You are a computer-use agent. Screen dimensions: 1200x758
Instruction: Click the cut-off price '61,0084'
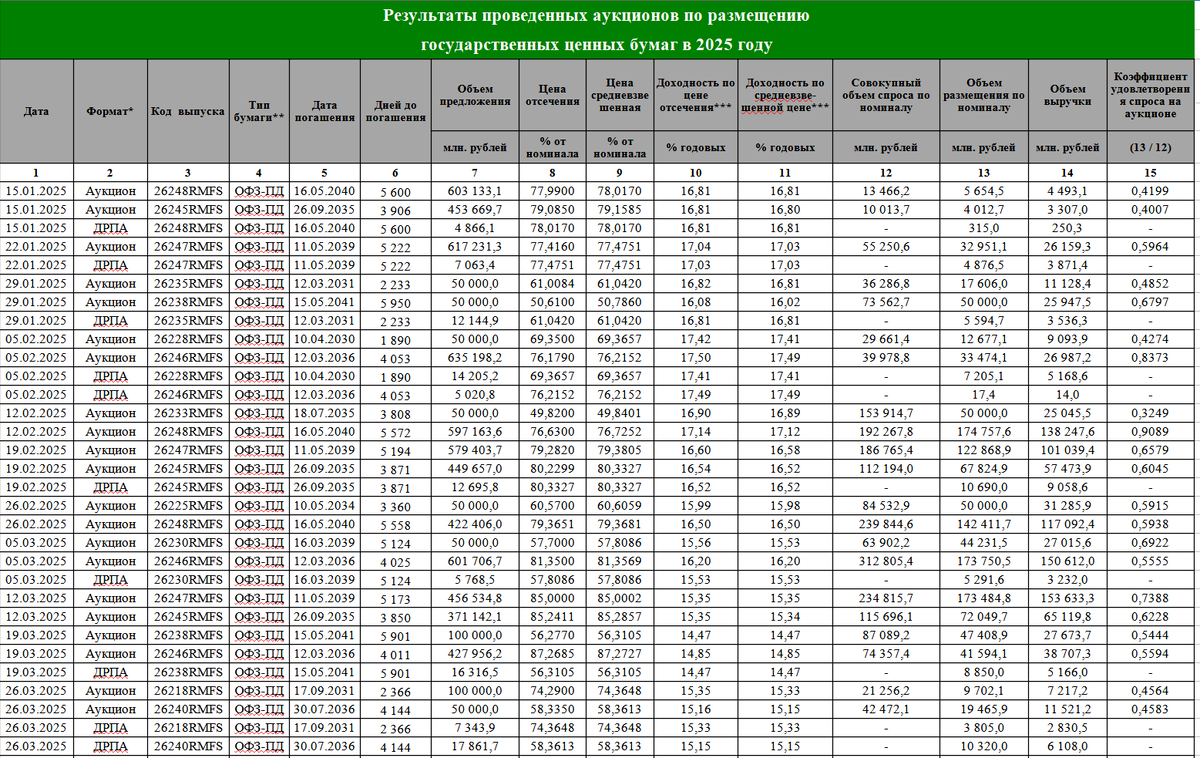pos(552,283)
